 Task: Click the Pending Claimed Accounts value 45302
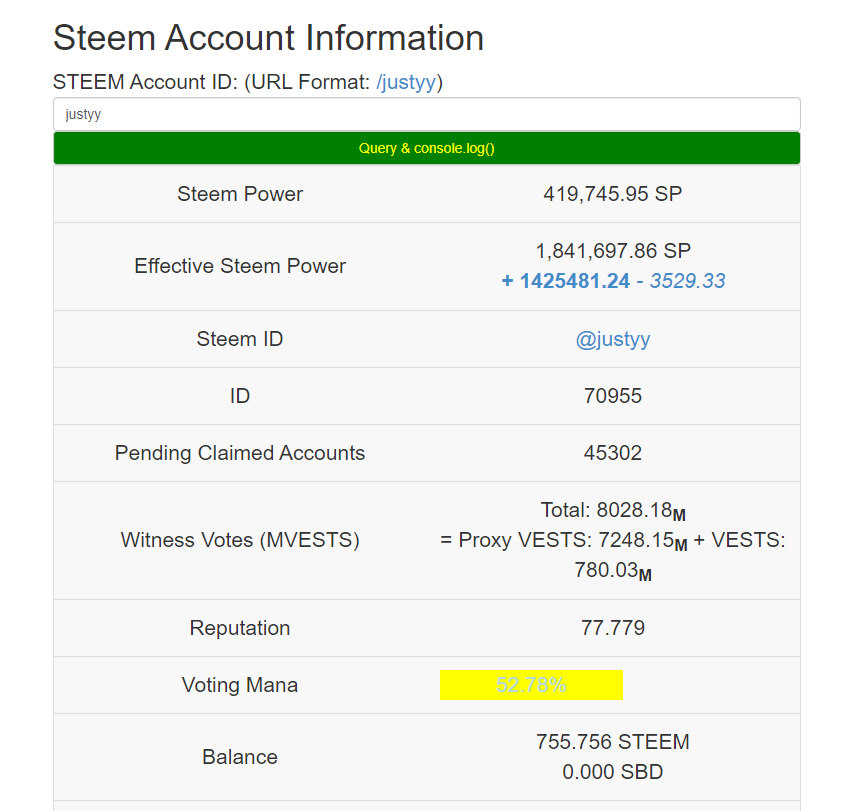tap(613, 453)
